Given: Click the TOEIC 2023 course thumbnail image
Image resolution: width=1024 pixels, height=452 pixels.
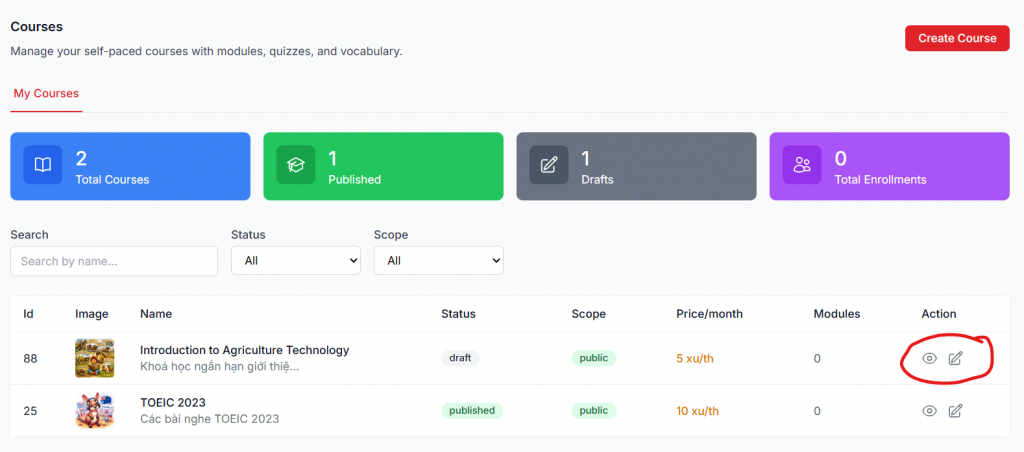Looking at the screenshot, I should (94, 410).
